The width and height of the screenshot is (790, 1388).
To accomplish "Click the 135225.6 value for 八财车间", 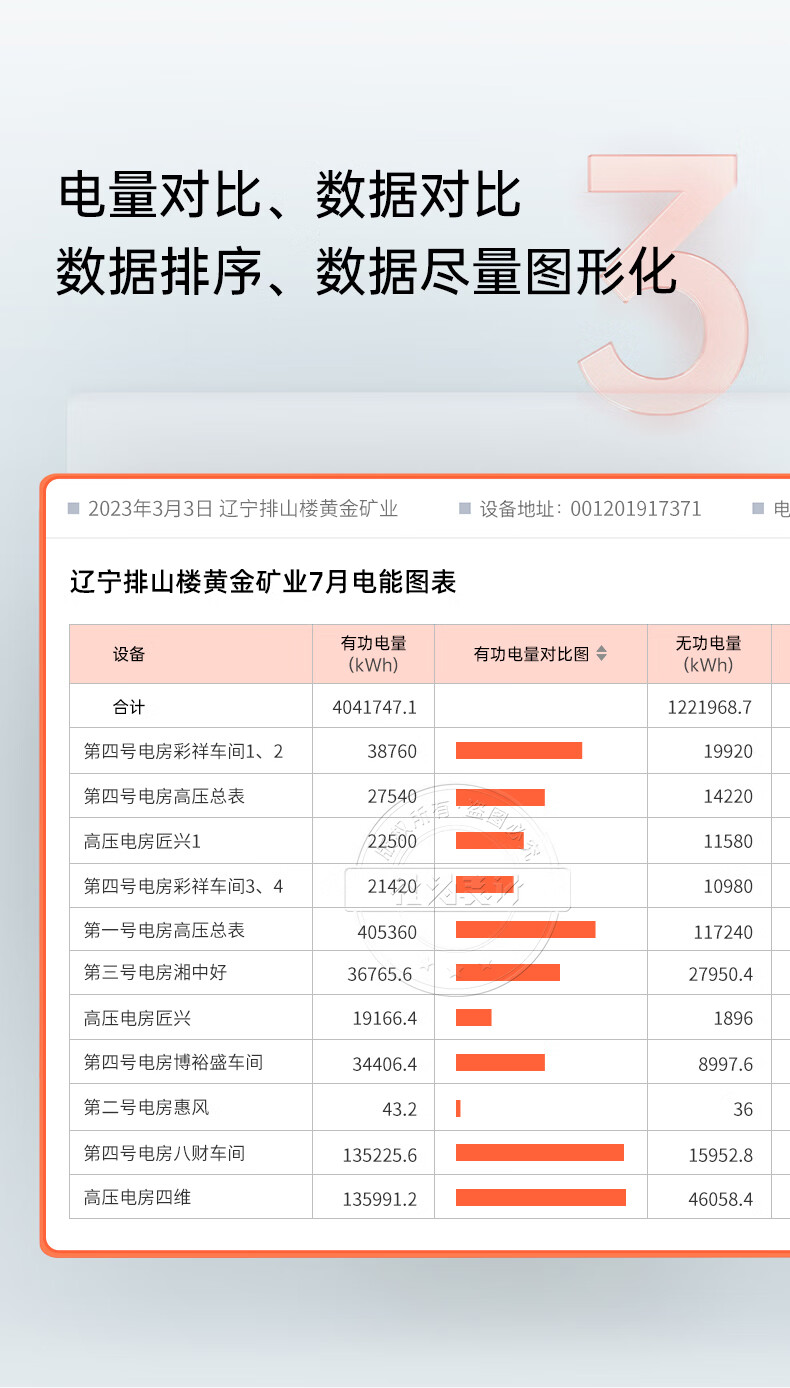I will [379, 1155].
